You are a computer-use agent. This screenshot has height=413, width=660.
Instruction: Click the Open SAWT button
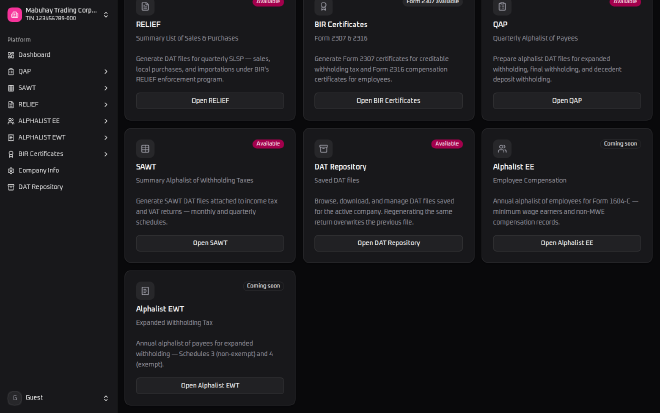pyautogui.click(x=210, y=243)
